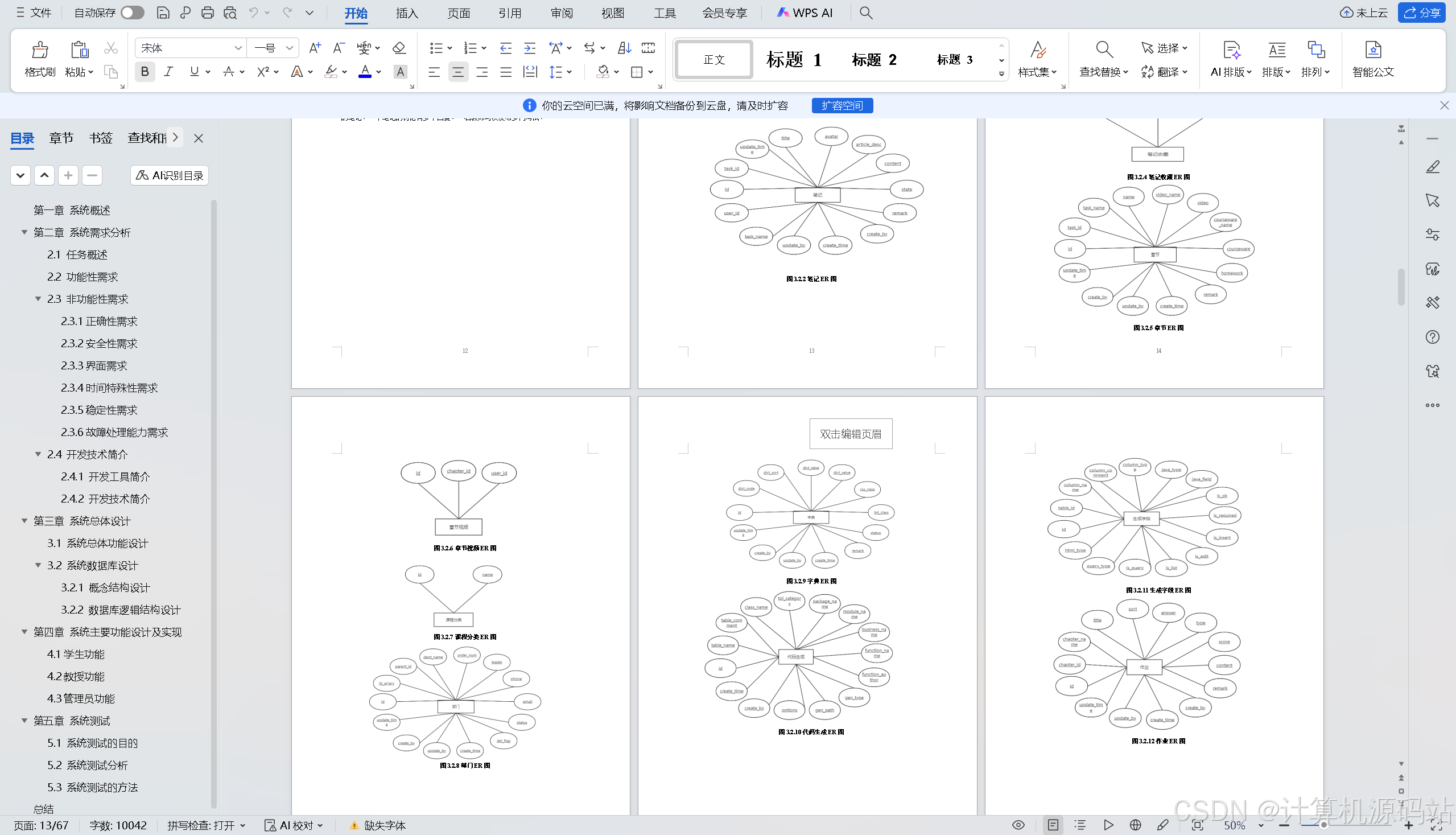Collapse 第二章 系统需求分析 tree node
This screenshot has width=1456, height=835.
24,232
